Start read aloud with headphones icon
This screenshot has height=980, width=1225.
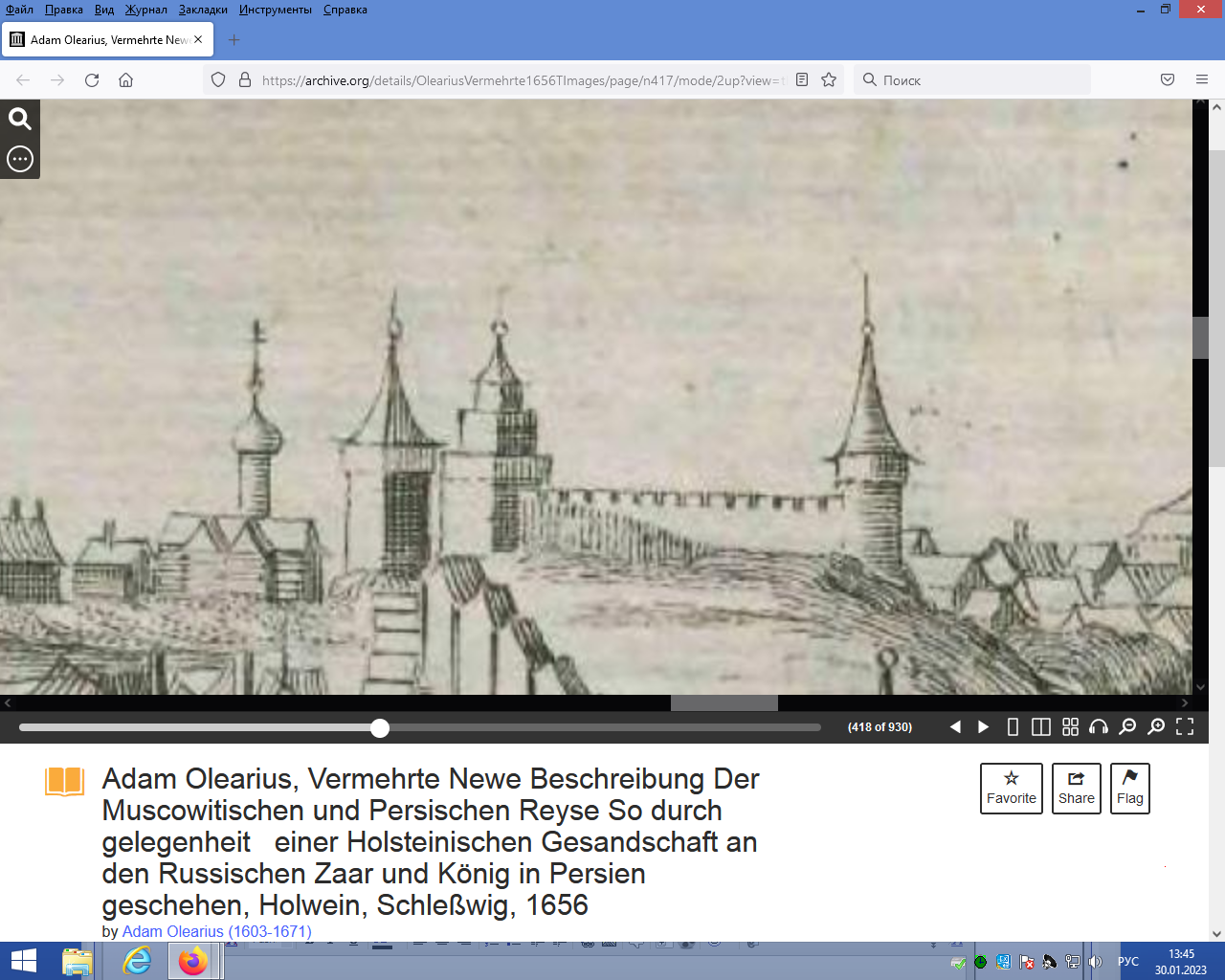(1099, 727)
